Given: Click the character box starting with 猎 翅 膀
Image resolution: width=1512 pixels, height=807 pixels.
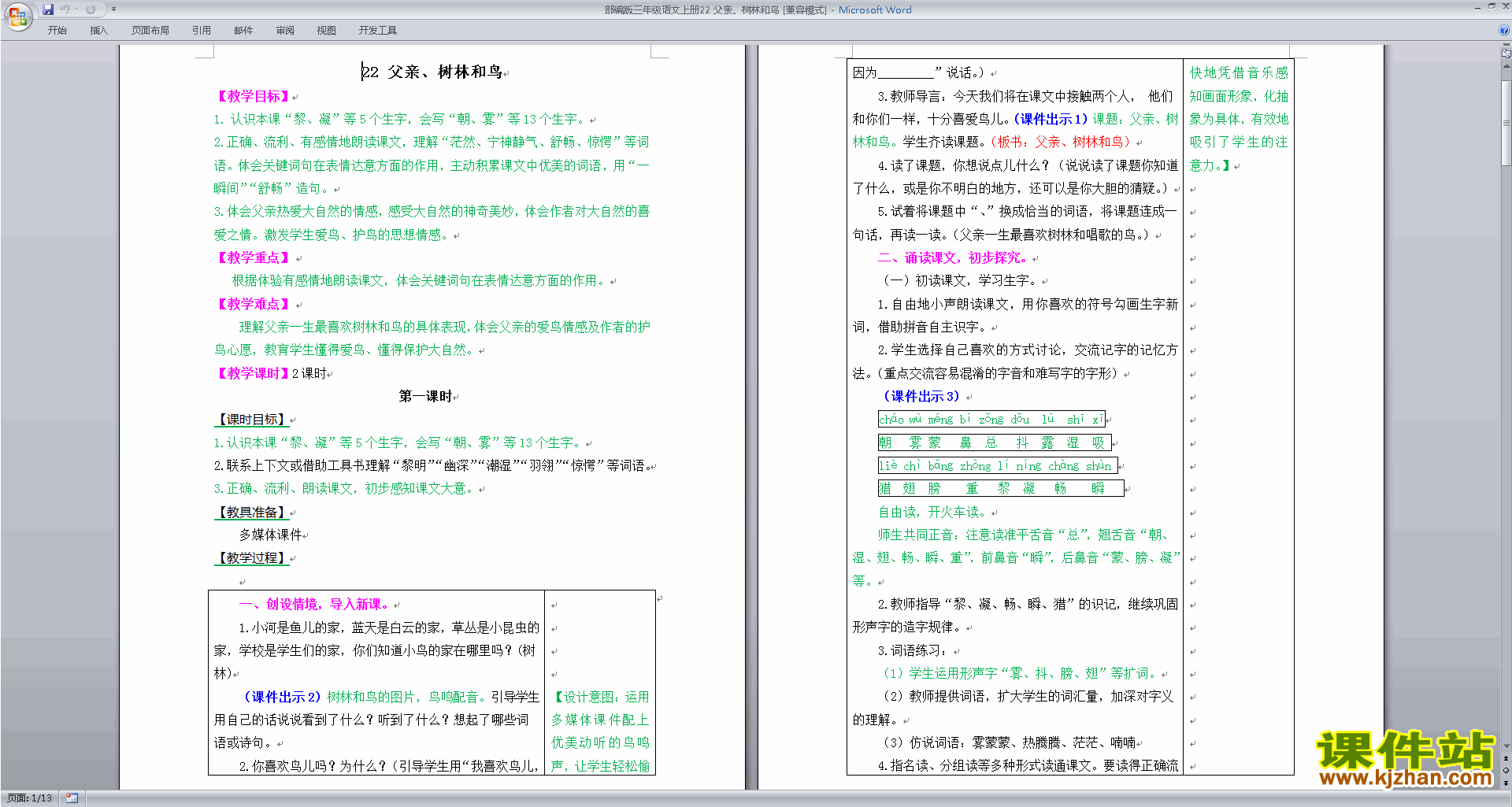Looking at the screenshot, I should [x=1001, y=489].
